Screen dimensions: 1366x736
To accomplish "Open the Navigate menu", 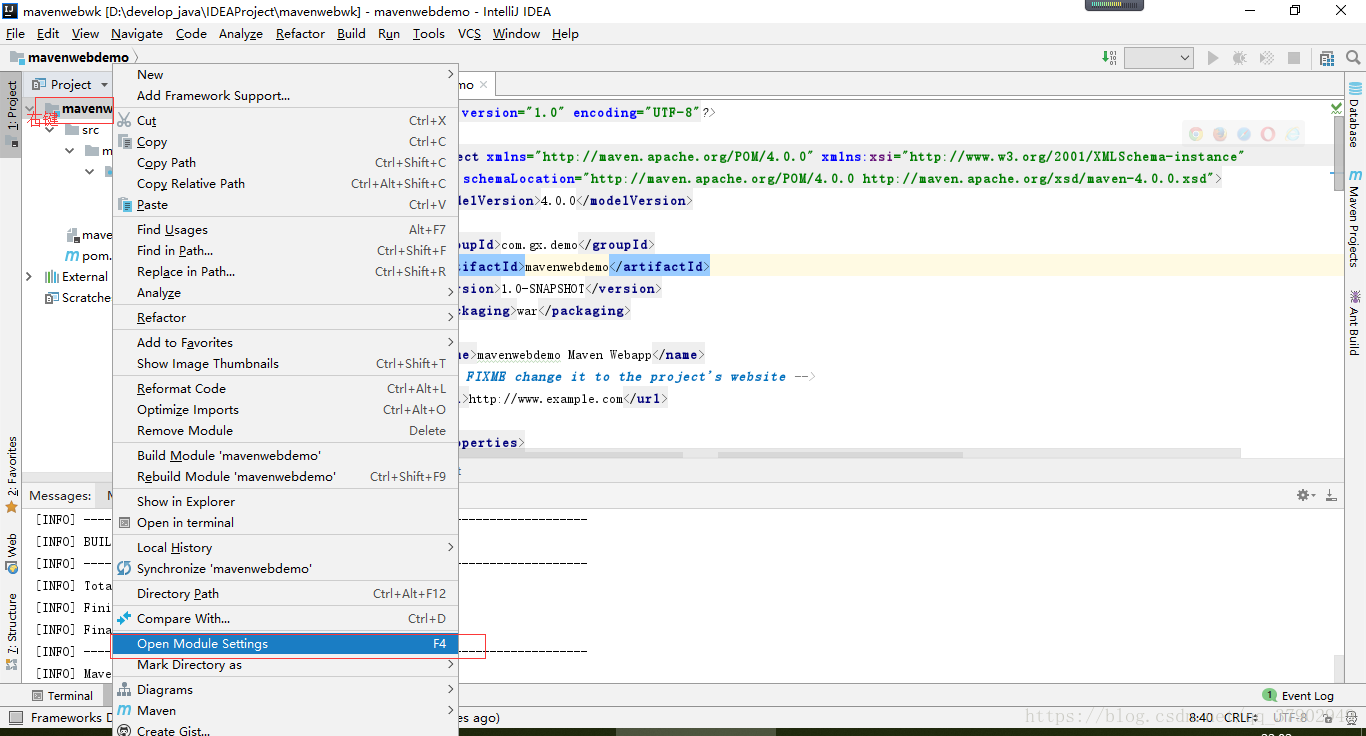I will click(x=137, y=33).
